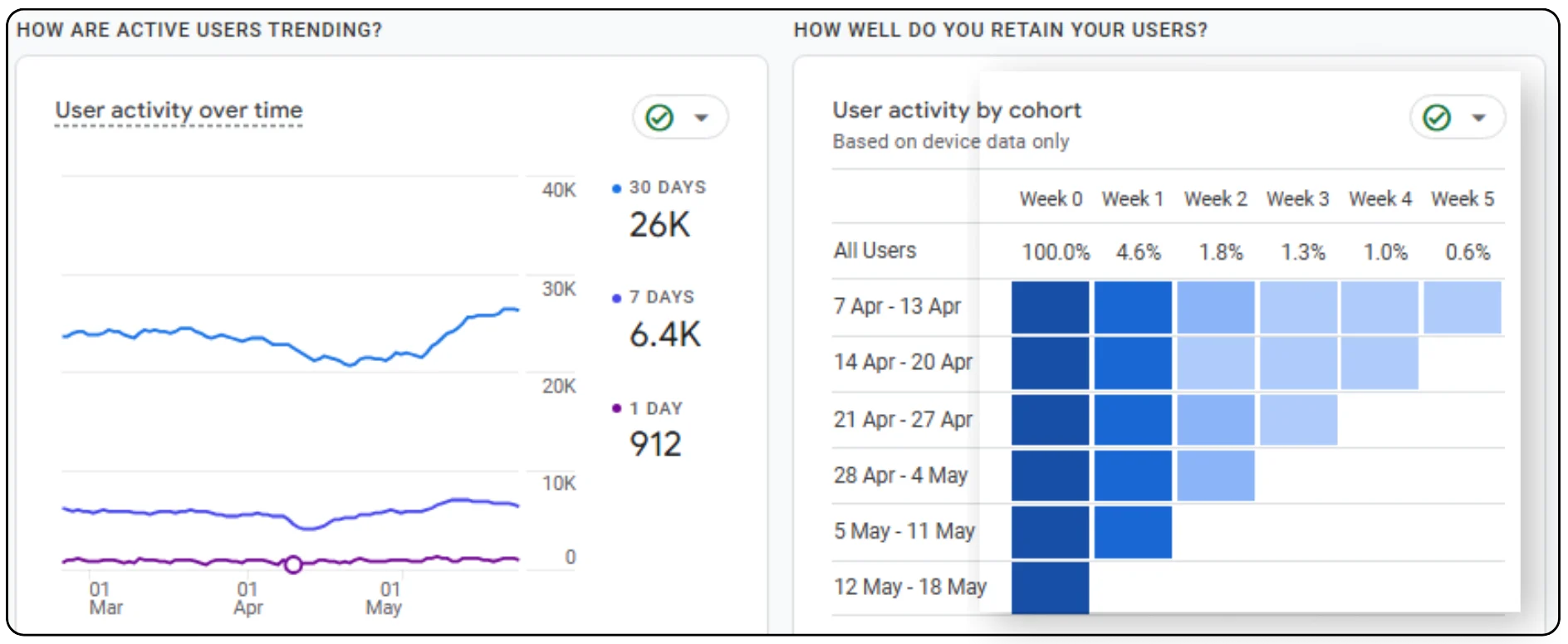The width and height of the screenshot is (1568, 644).
Task: Expand dropdown arrow on User activity by cohort card
Action: click(x=1478, y=118)
